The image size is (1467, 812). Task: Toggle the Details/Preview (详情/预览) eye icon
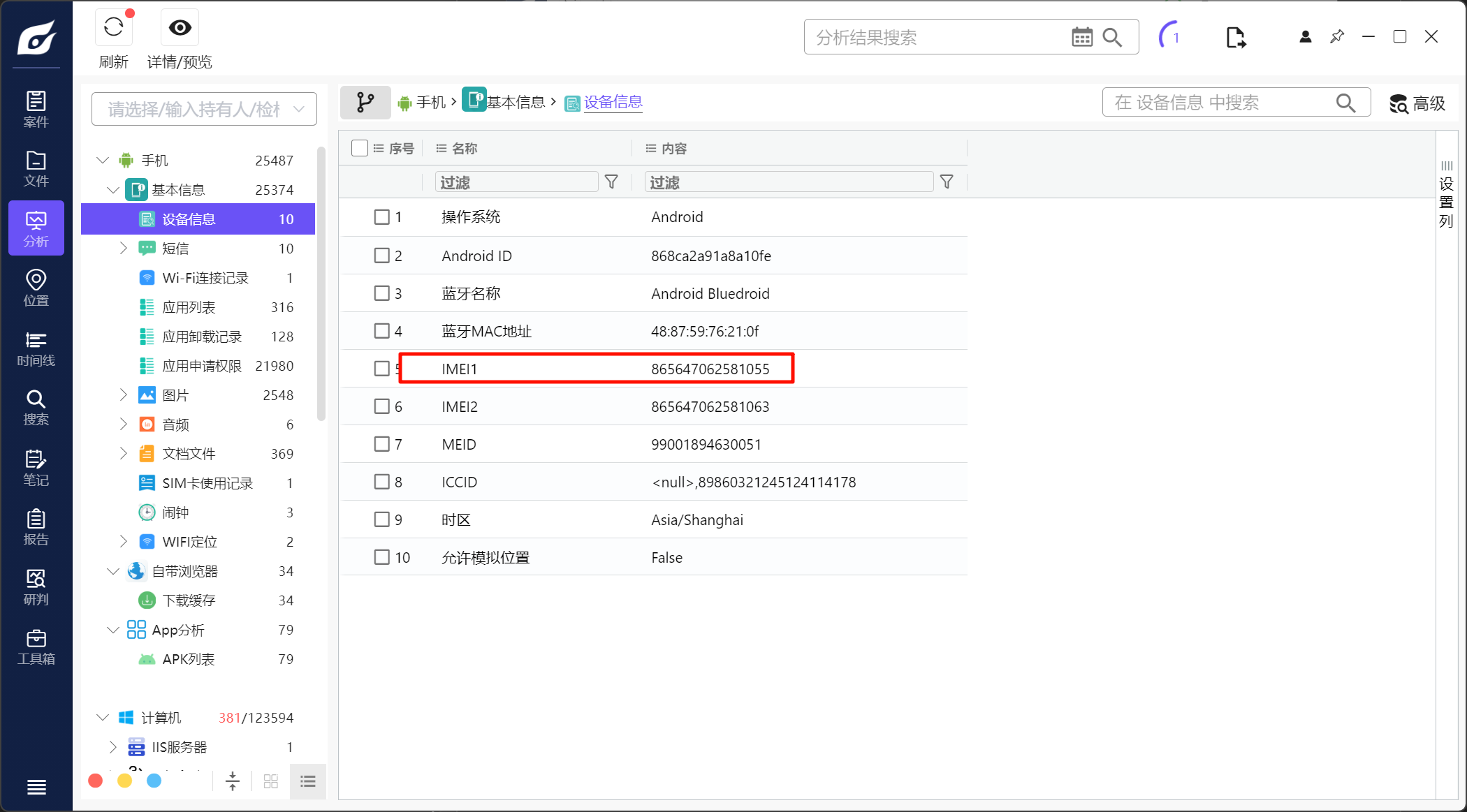[180, 28]
